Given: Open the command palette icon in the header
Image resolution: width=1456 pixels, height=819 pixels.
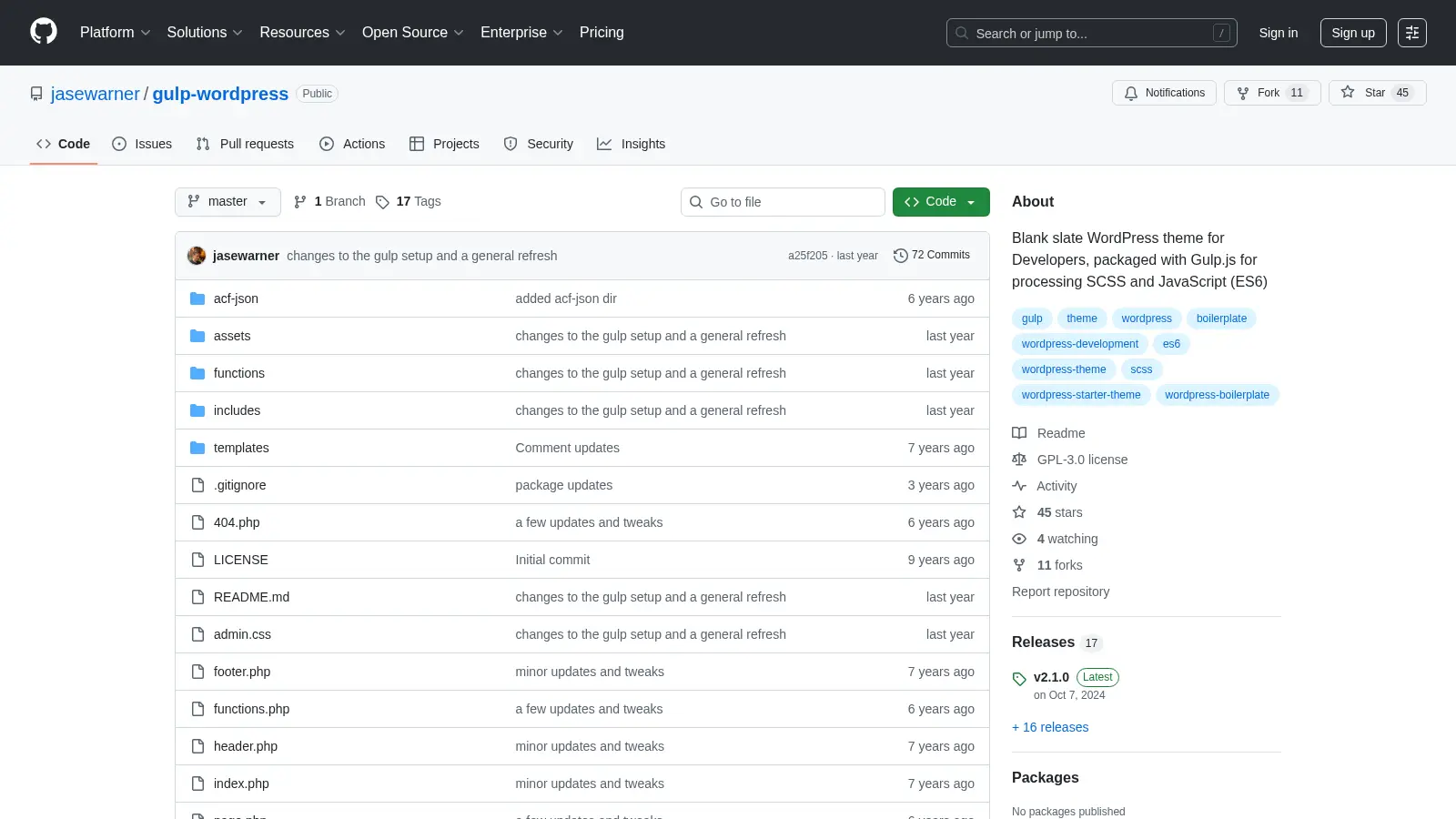Looking at the screenshot, I should click(x=1412, y=33).
